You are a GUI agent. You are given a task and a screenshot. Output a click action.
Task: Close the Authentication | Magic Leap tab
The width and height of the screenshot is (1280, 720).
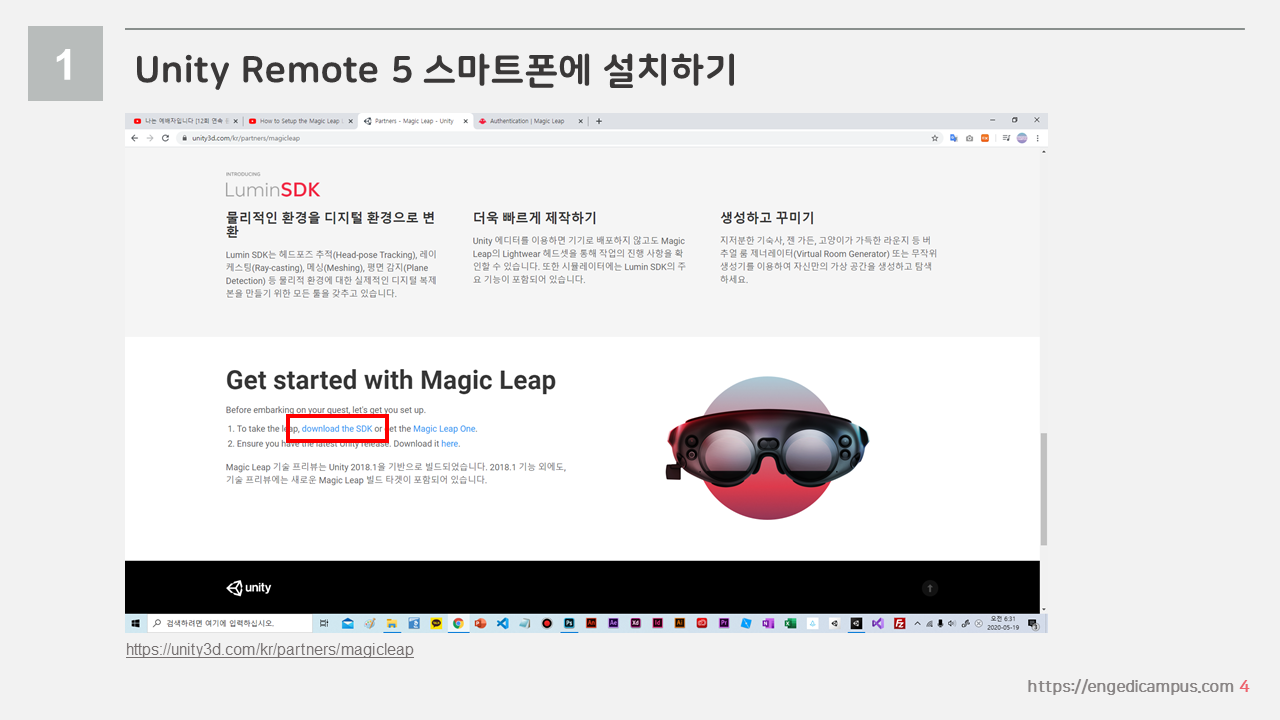pyautogui.click(x=579, y=121)
